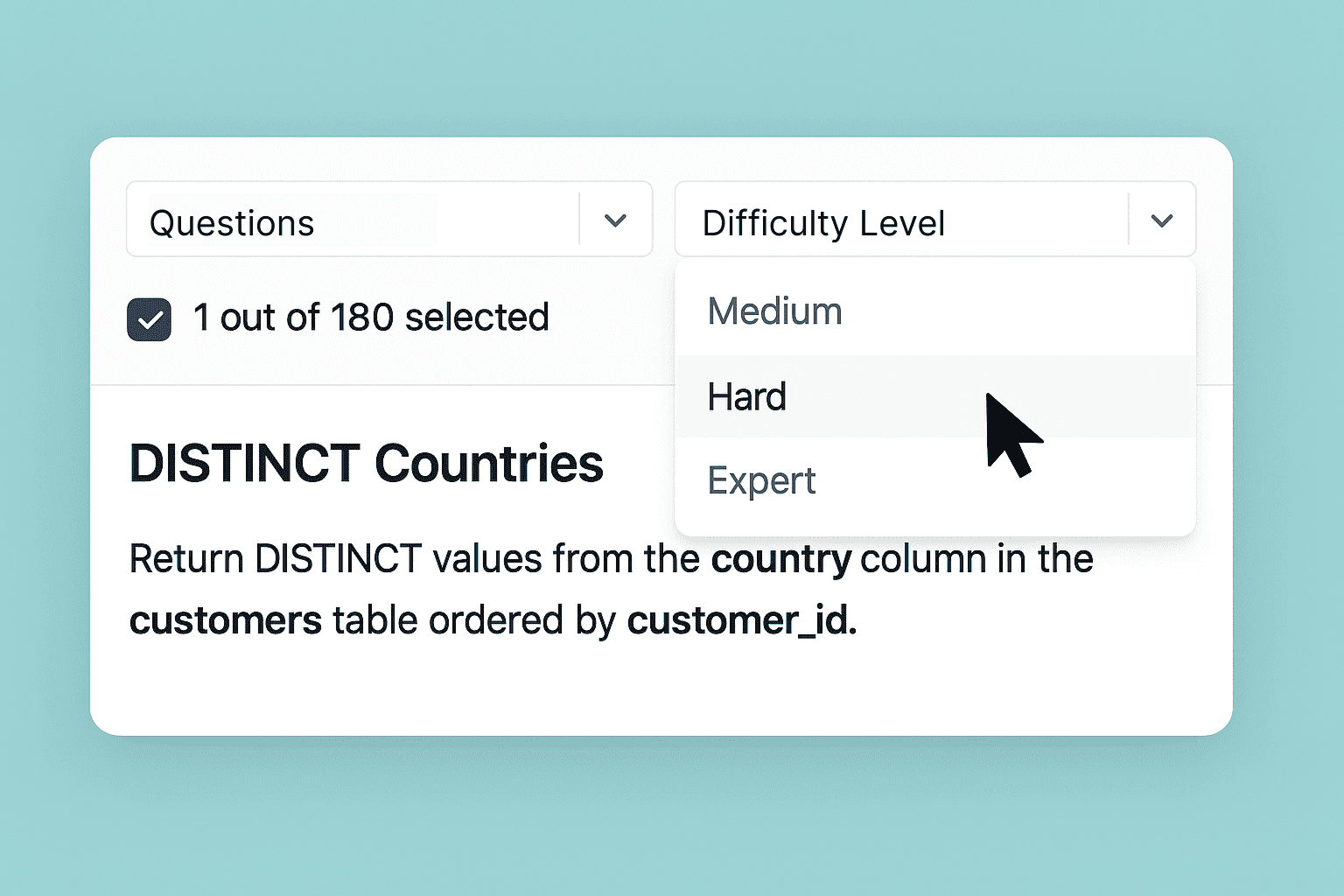The height and width of the screenshot is (896, 1344).
Task: Open the Questions selector
Action: pos(350,221)
